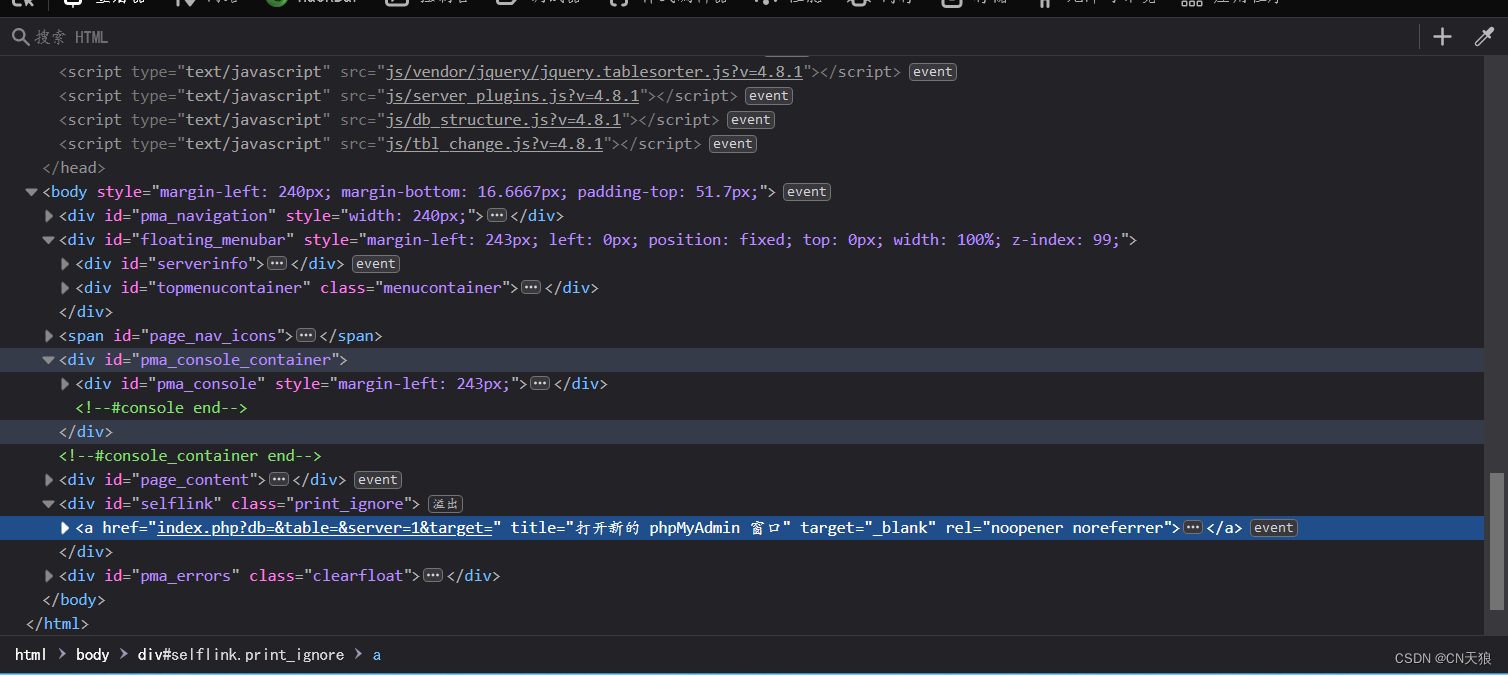1508x675 pixels.
Task: Expand the pma_errors div node
Action: [49, 576]
